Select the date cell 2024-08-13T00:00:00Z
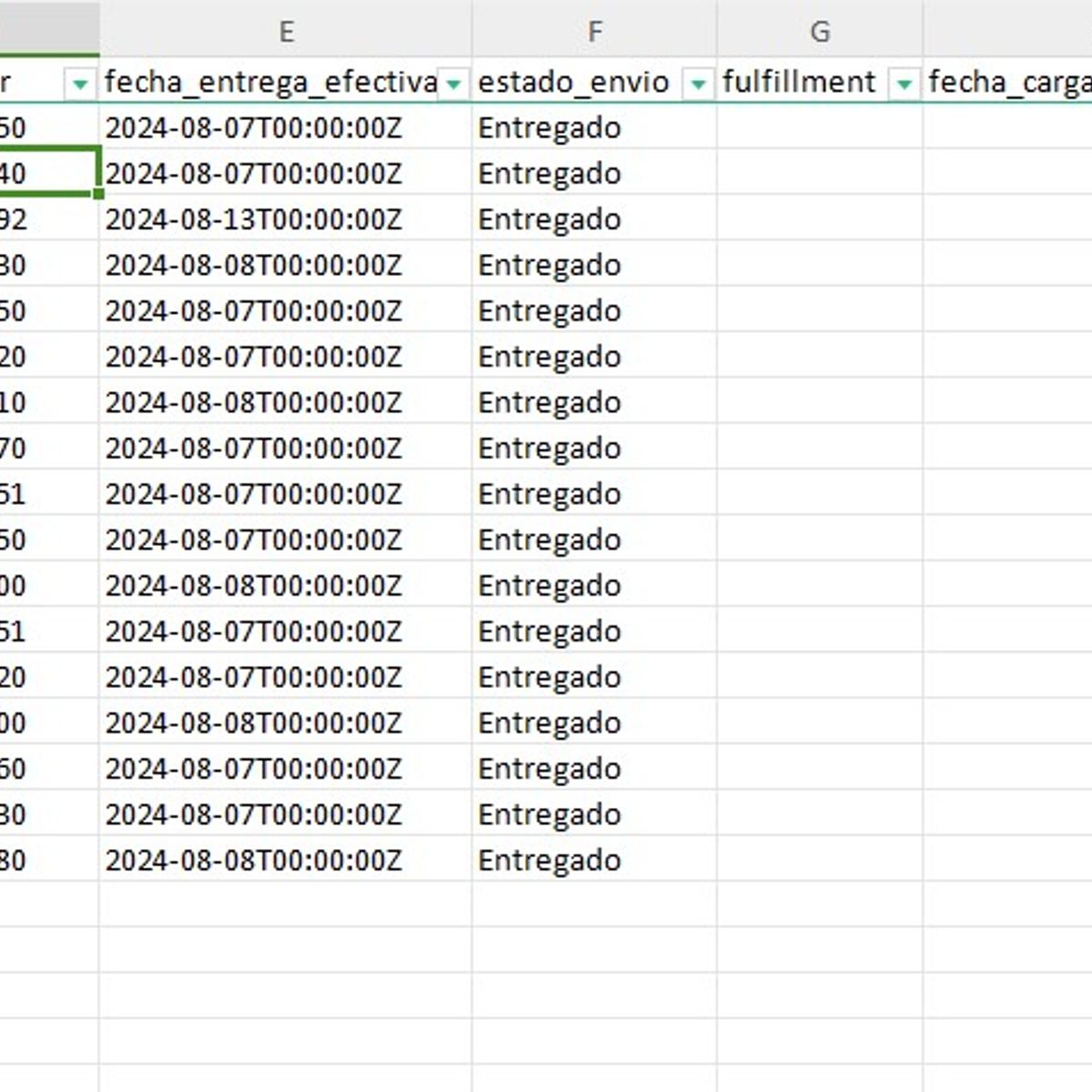 pyautogui.click(x=286, y=219)
